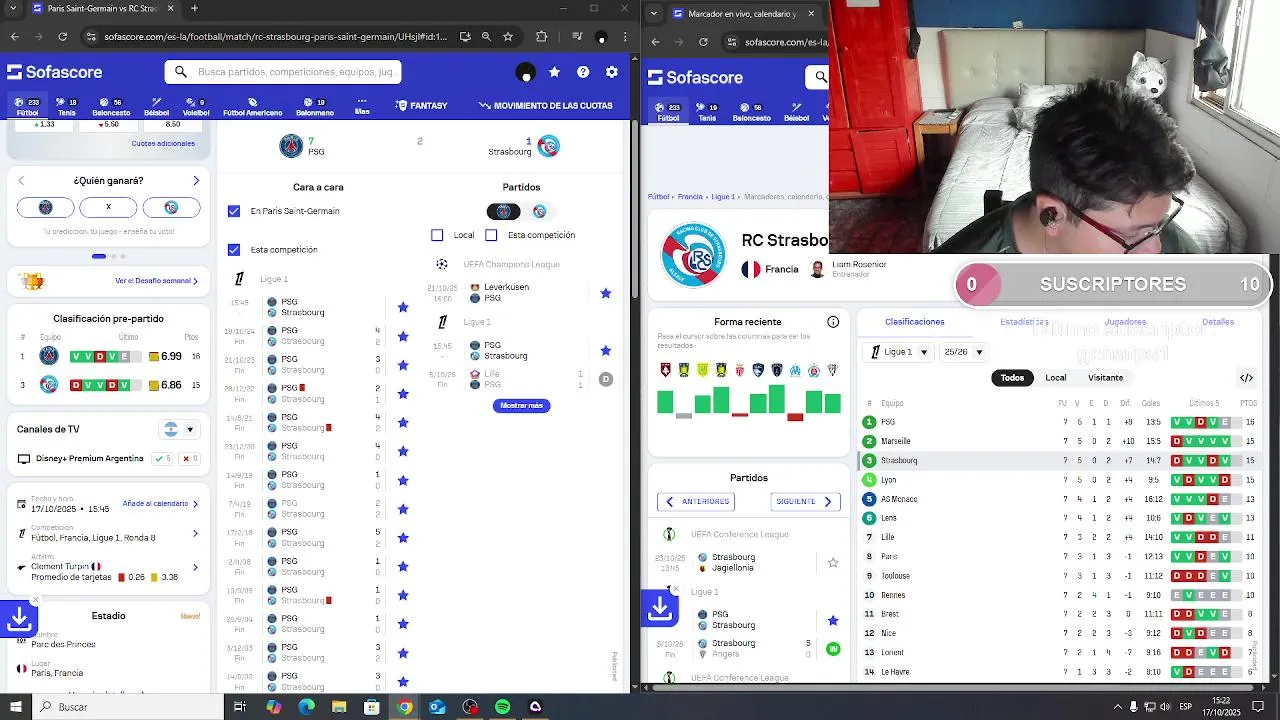Open referee Clement Turpin arrow
This screenshot has height=720, width=1280.
[x=195, y=567]
